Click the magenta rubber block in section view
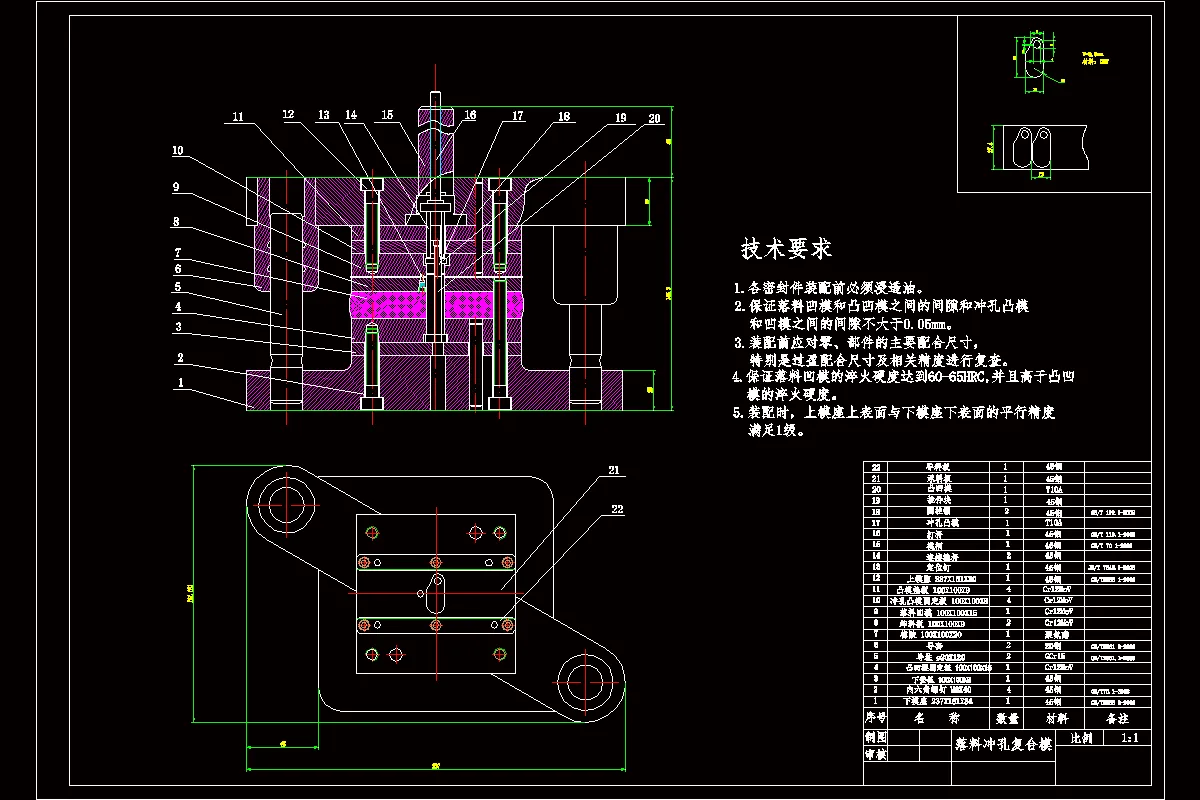The image size is (1200, 800). pos(436,303)
